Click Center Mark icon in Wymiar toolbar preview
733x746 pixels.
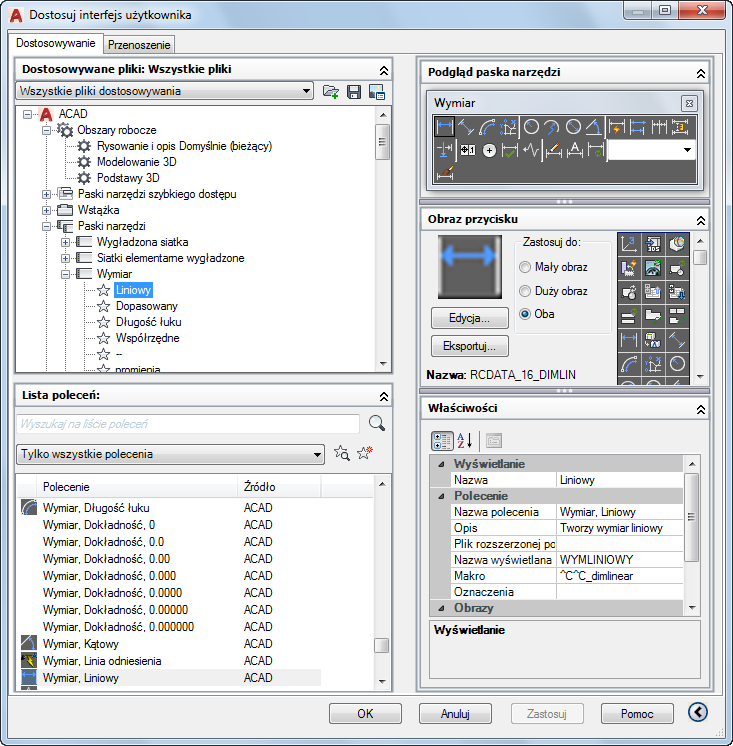coord(489,150)
